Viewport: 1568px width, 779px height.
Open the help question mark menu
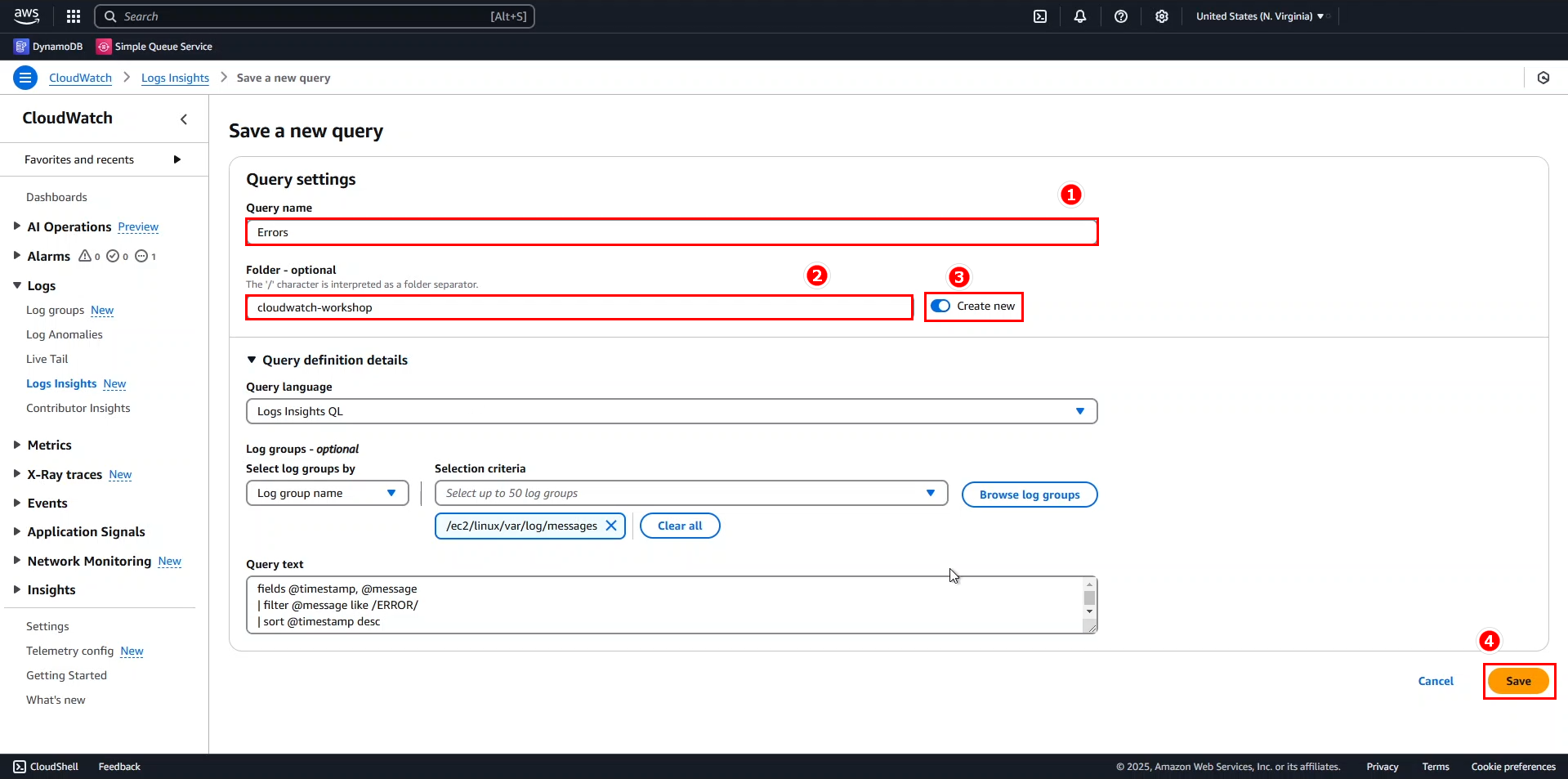click(x=1121, y=16)
